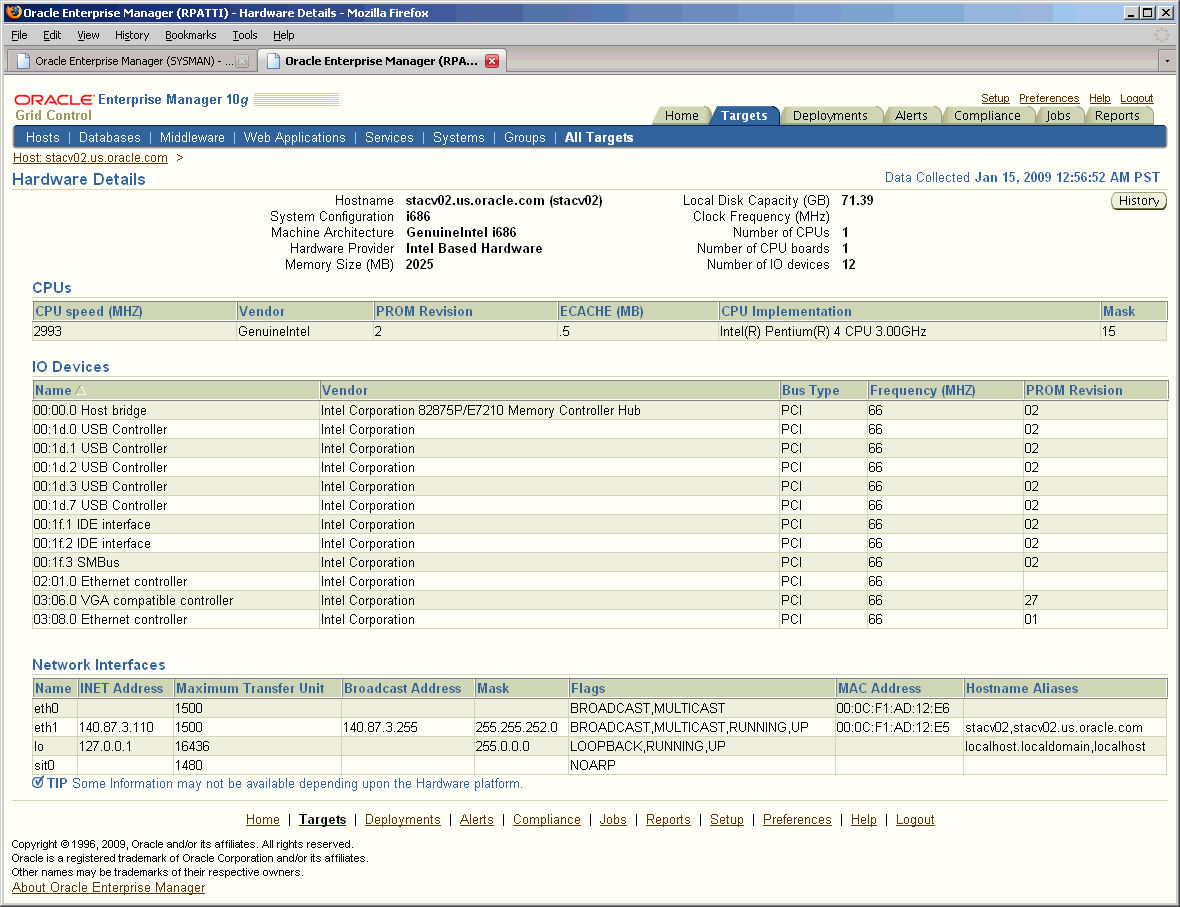Open the Bookmarks menu

[190, 35]
